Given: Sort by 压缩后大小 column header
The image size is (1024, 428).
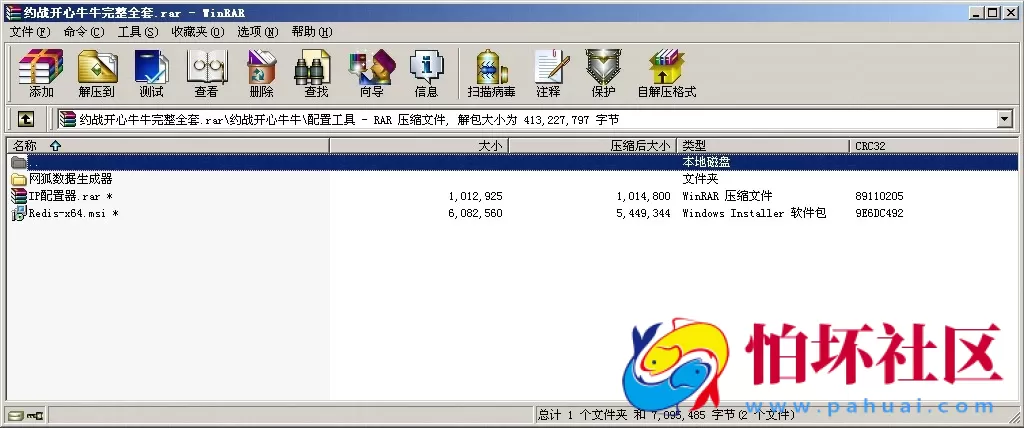Looking at the screenshot, I should pyautogui.click(x=593, y=146).
